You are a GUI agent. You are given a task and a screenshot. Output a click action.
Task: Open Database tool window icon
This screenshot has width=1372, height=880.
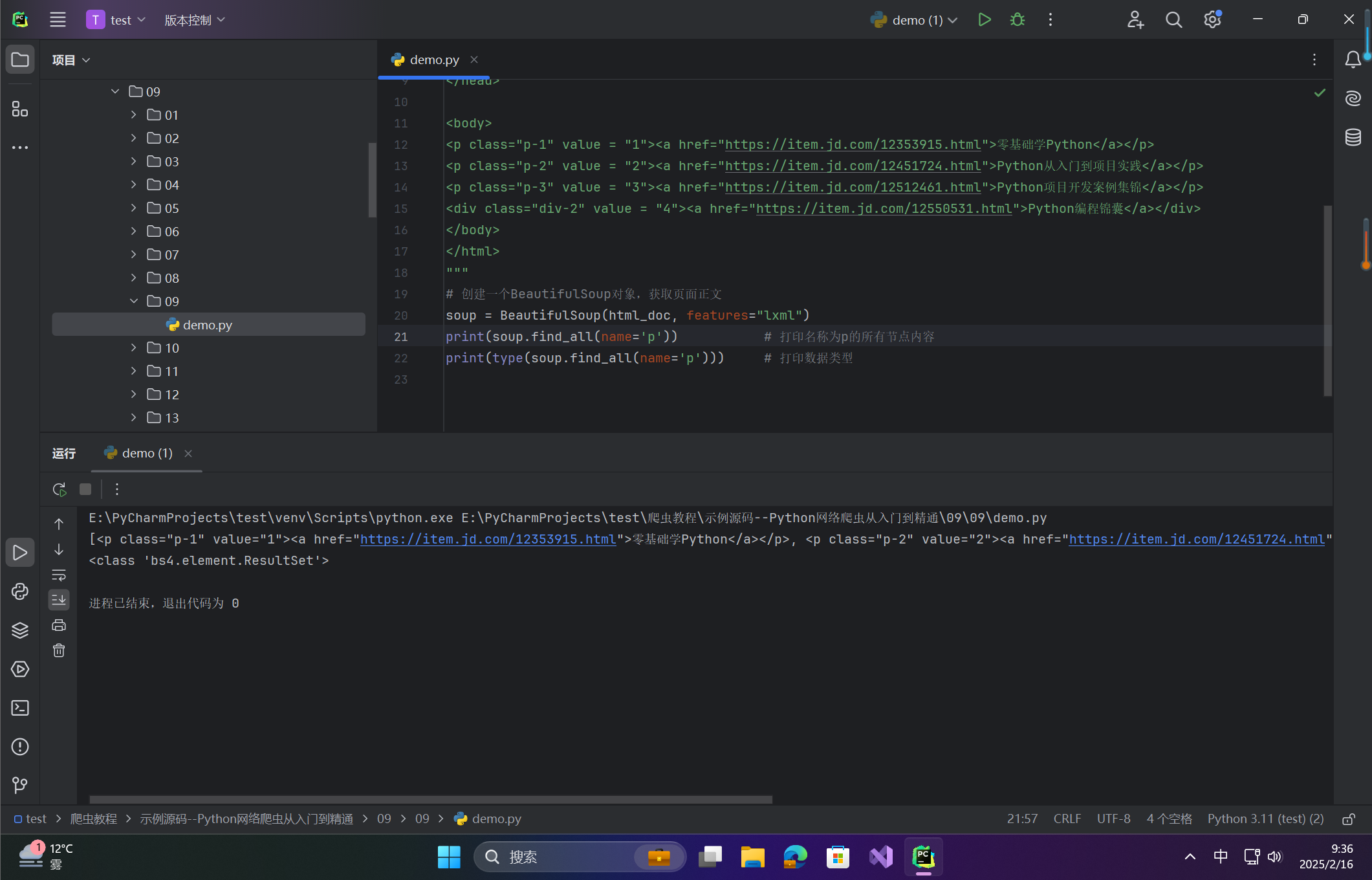coord(1353,137)
